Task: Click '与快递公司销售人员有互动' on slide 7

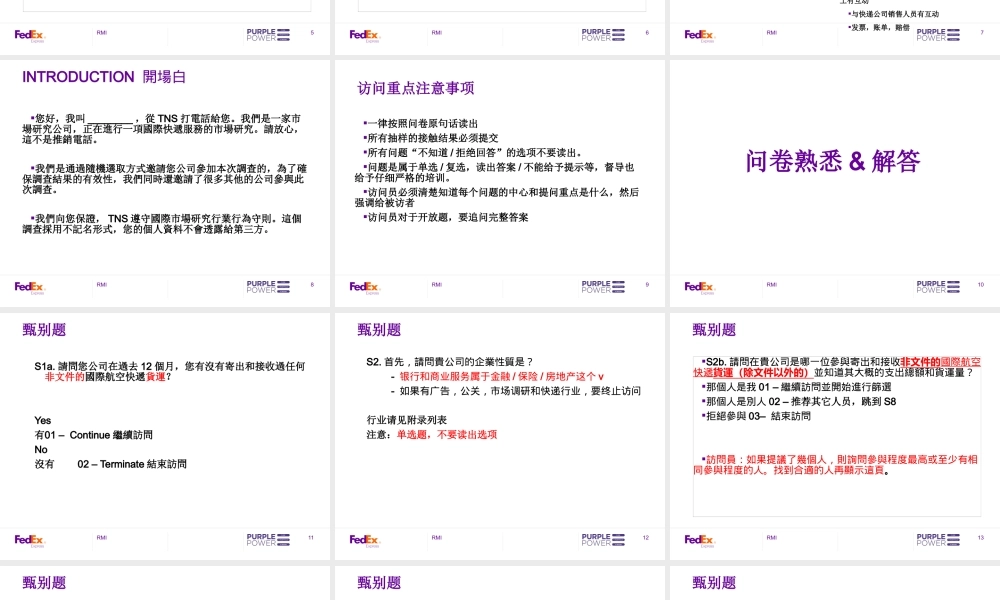Action: point(895,14)
